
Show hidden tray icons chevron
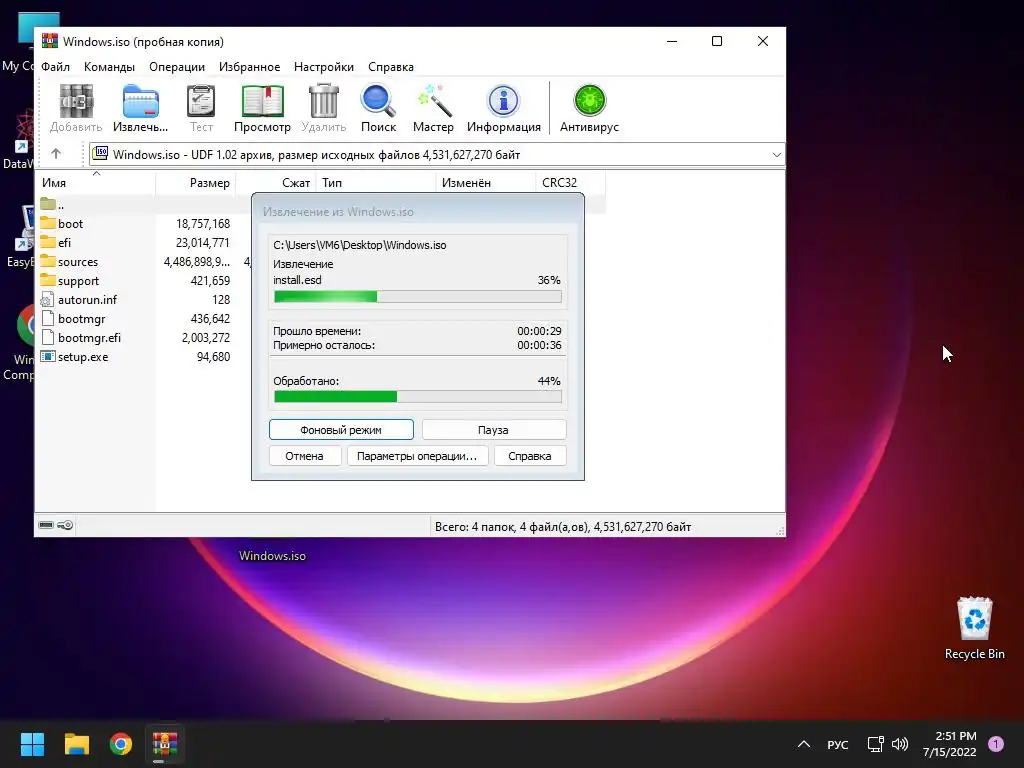[x=804, y=744]
